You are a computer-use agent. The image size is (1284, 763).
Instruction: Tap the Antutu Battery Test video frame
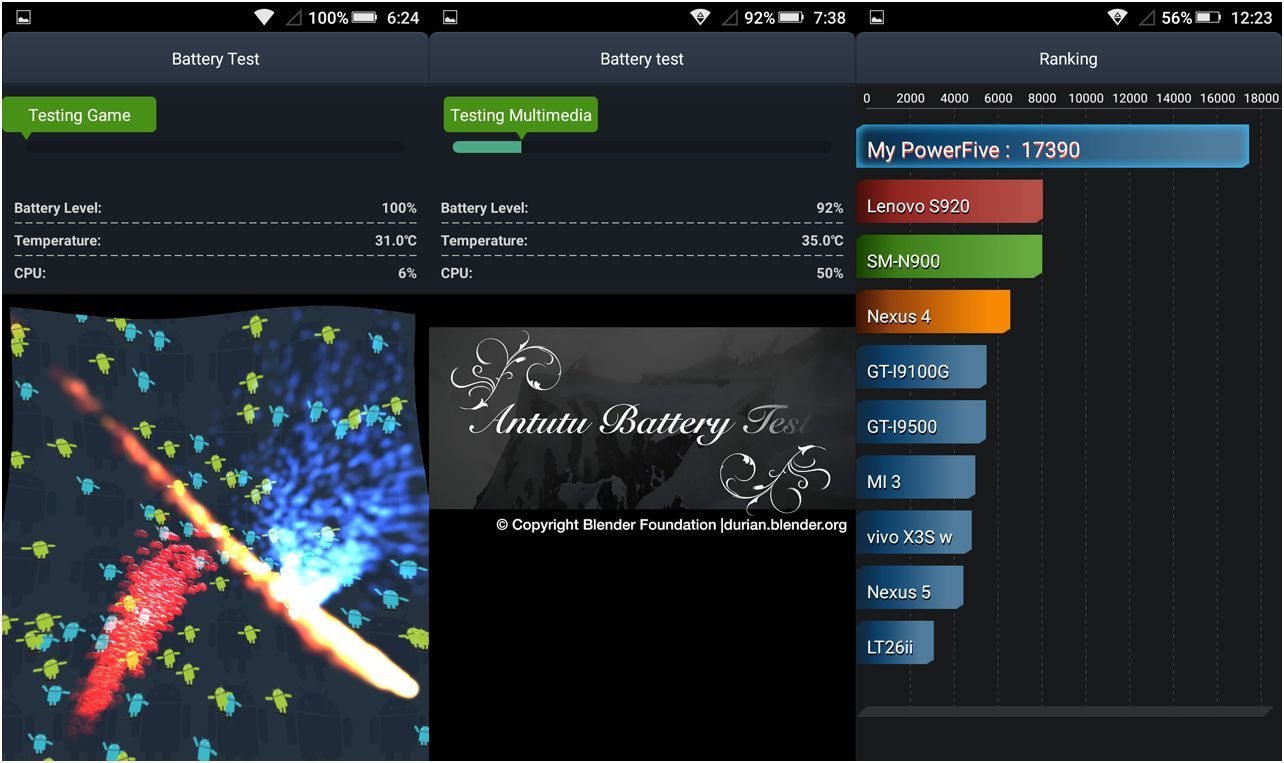point(641,418)
